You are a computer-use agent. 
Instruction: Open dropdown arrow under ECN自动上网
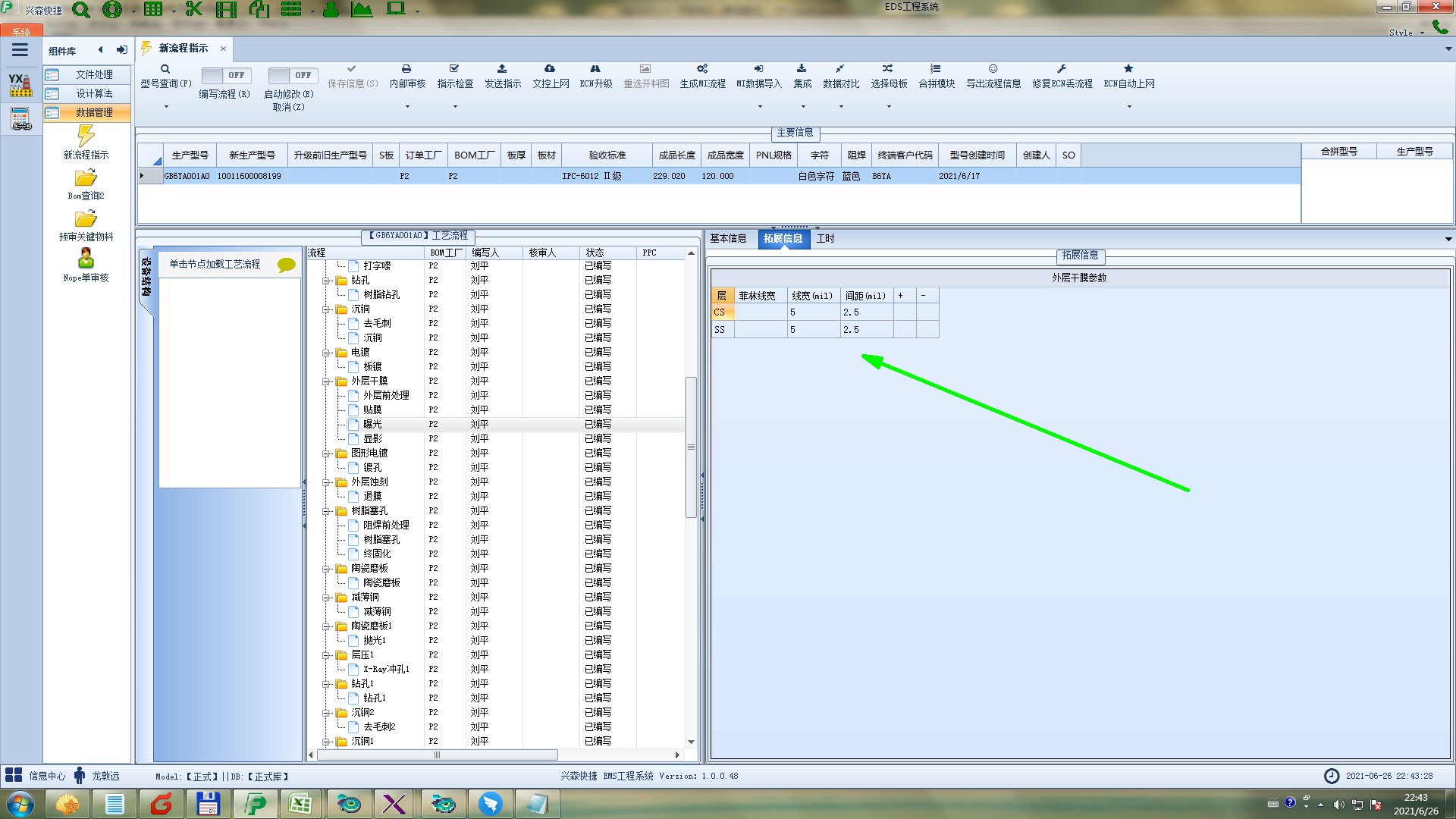1128,107
